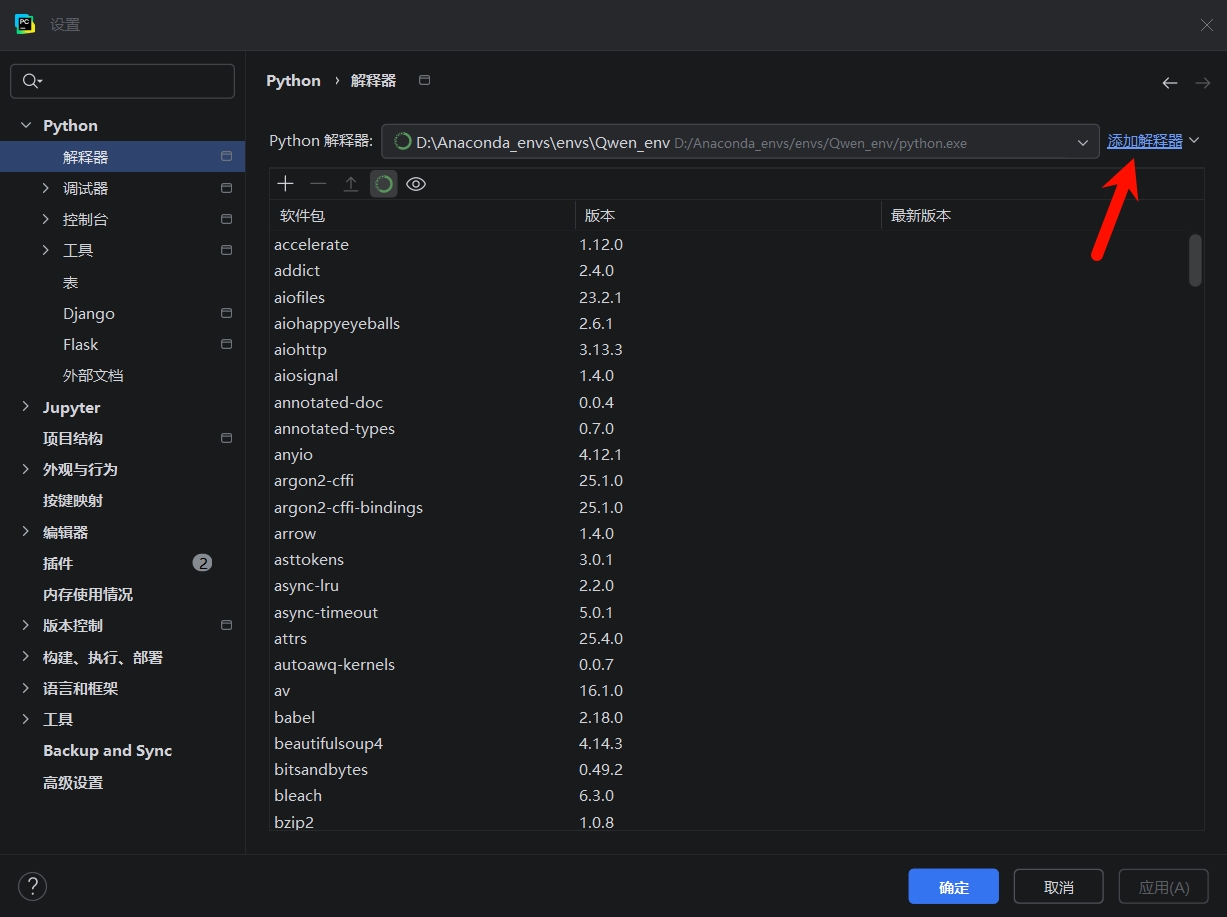This screenshot has width=1227, height=917.
Task: Click the project marker icon on 项目结构 row
Action: tap(226, 438)
